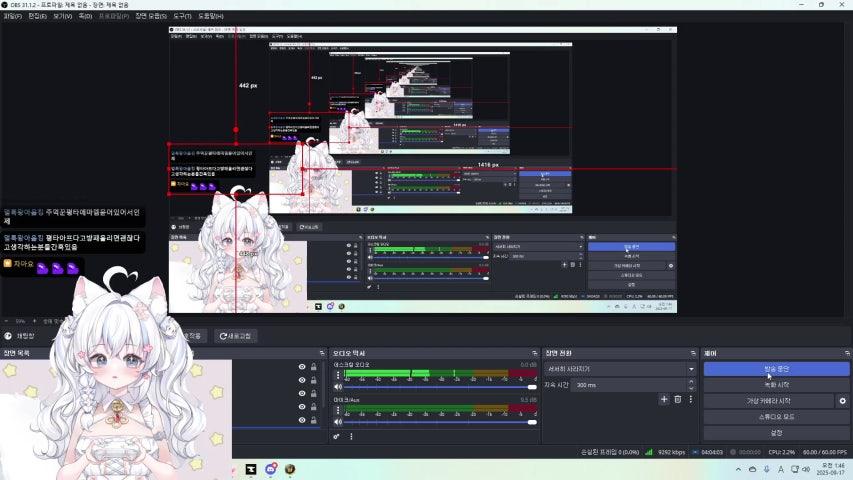The image size is (853, 480).
Task: Adjust the desktop audio volume slider
Action: point(440,387)
